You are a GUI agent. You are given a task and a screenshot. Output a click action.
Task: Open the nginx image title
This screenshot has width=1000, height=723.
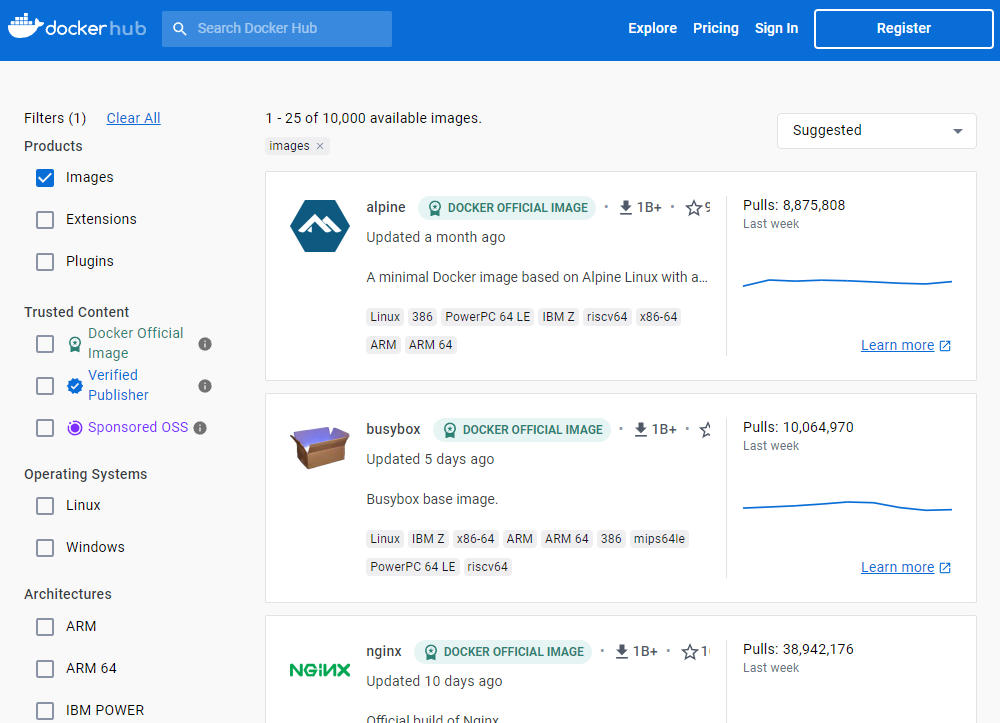[384, 651]
